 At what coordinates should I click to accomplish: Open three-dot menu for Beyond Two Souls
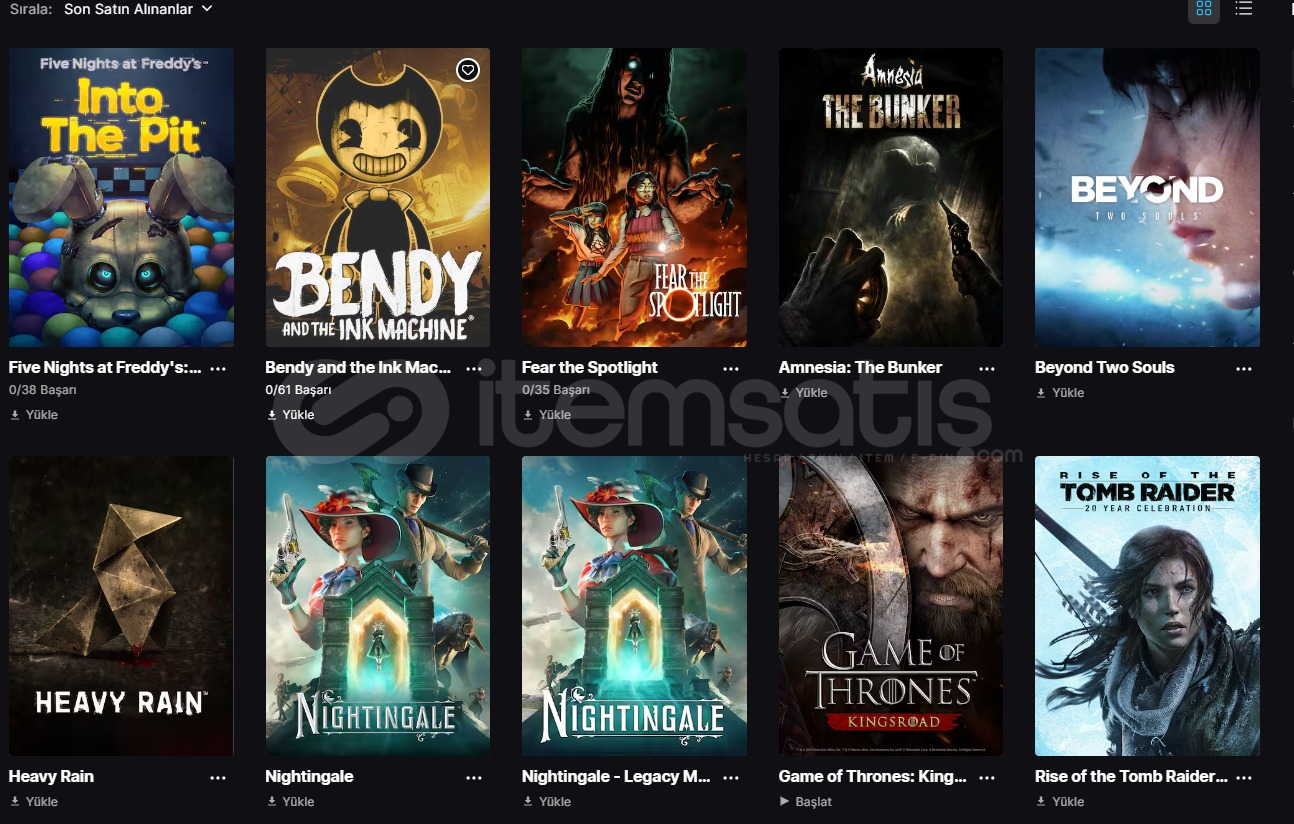(x=1244, y=368)
